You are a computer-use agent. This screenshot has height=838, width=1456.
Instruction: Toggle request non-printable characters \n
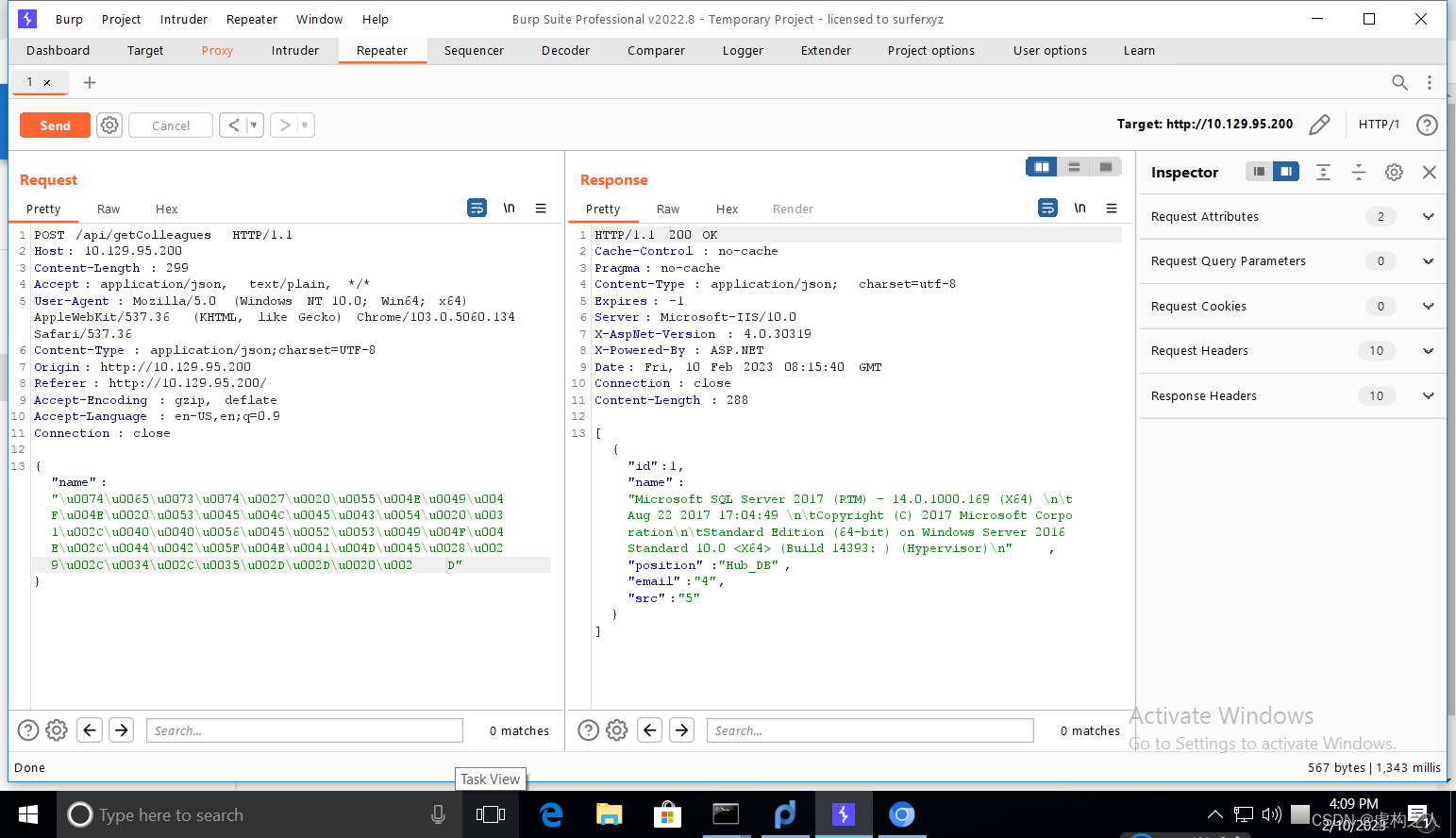(509, 208)
